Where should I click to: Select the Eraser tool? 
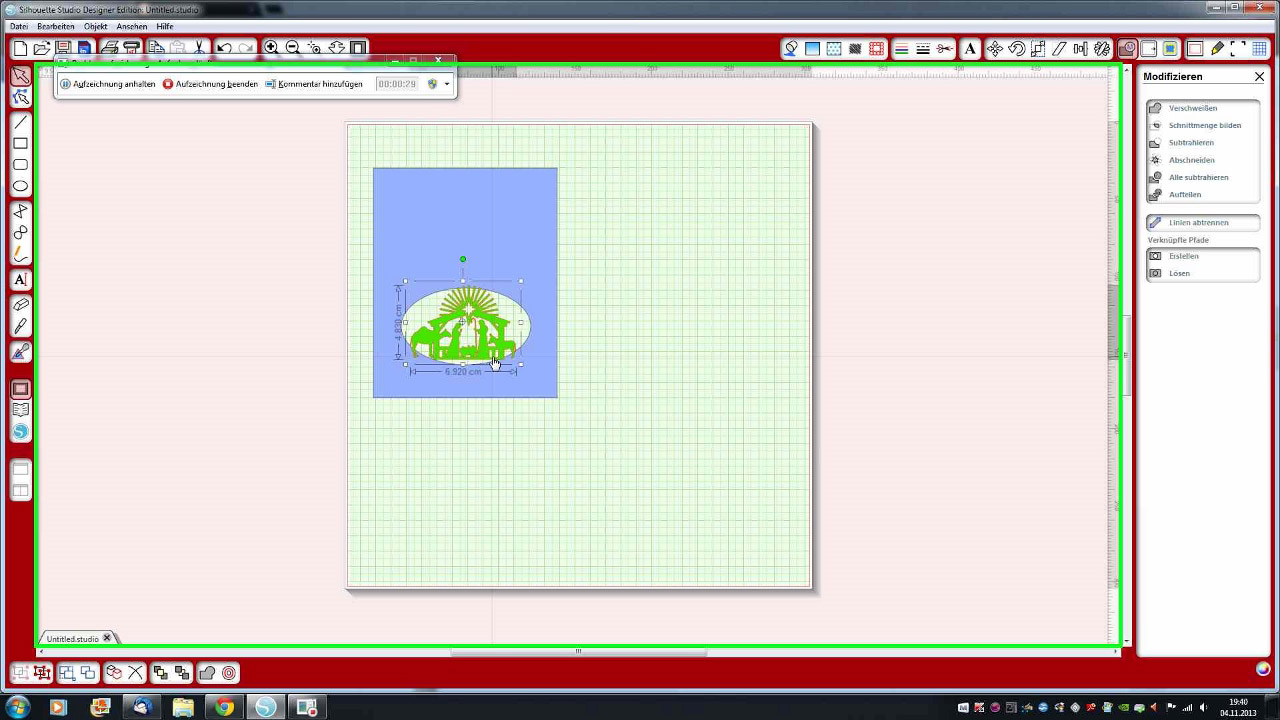point(20,305)
